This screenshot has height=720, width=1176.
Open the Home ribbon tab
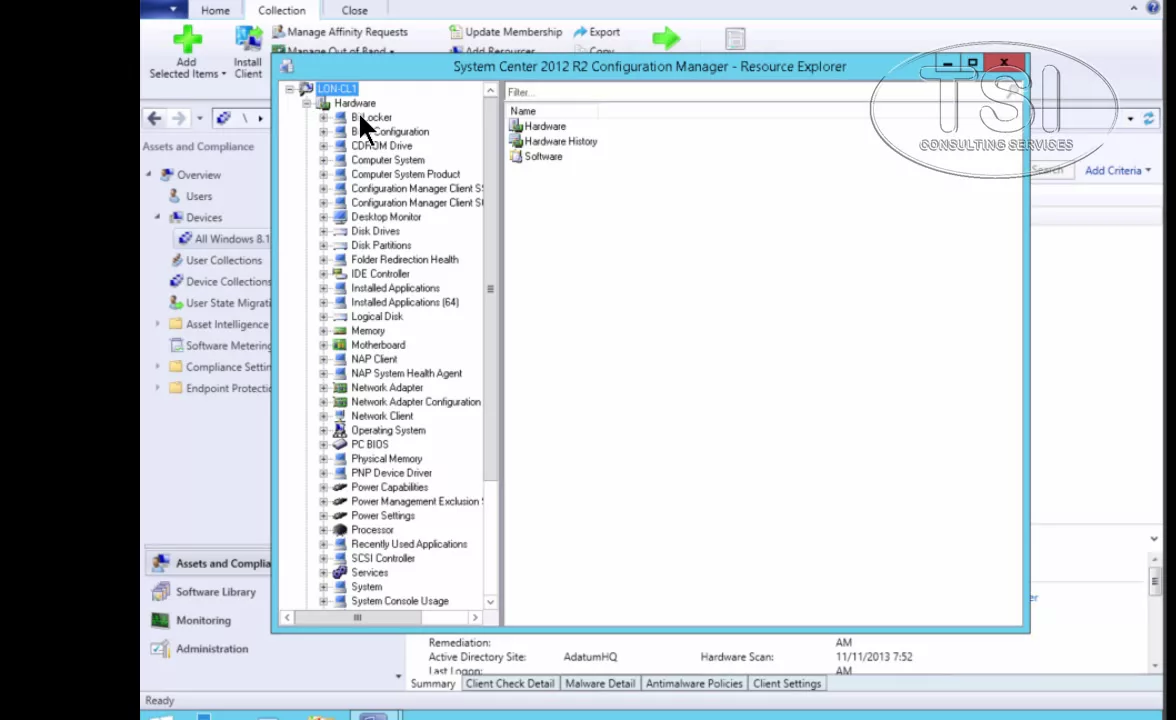click(x=215, y=10)
